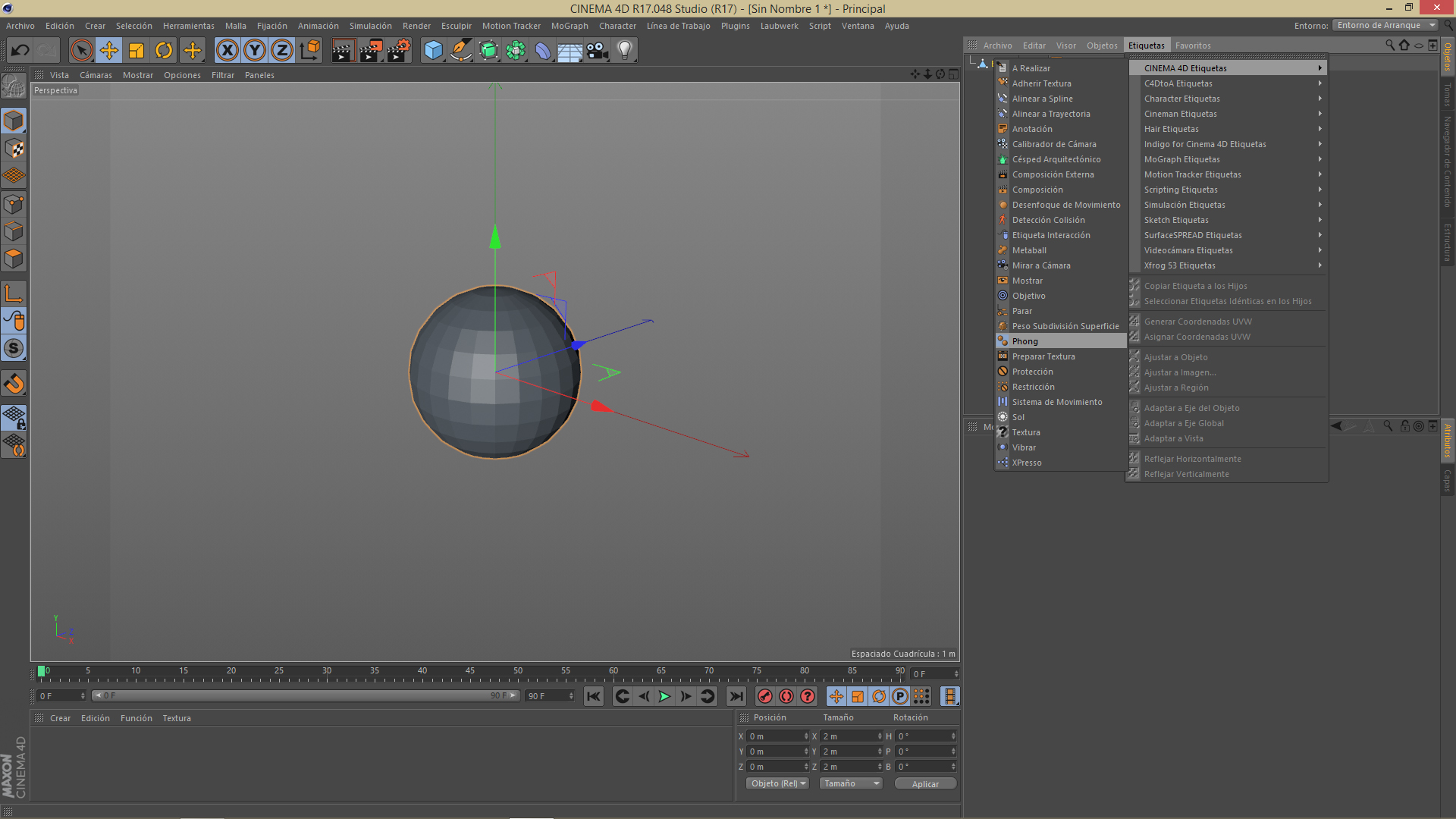Expand the MoGraph Etiquetas submenu
This screenshot has width=1456, height=819.
coord(1228,159)
